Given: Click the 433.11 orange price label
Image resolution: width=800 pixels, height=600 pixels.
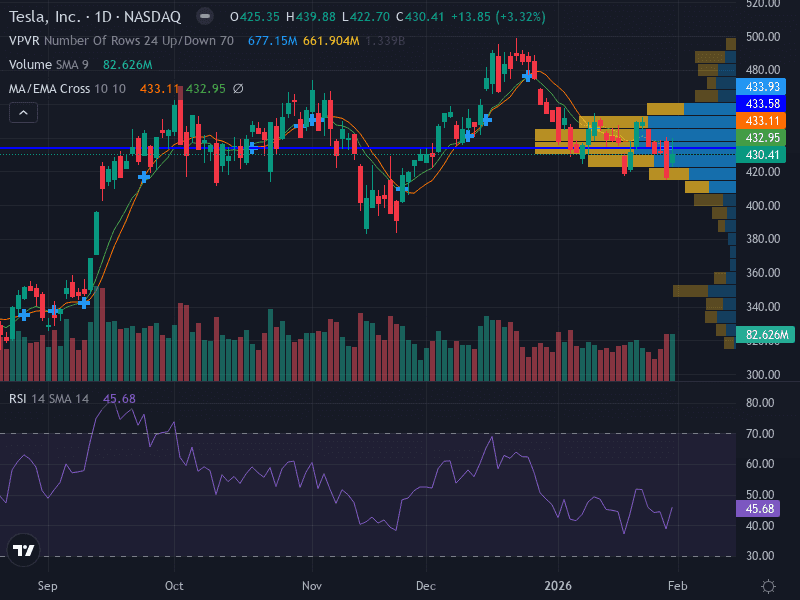Looking at the screenshot, I should (761, 121).
